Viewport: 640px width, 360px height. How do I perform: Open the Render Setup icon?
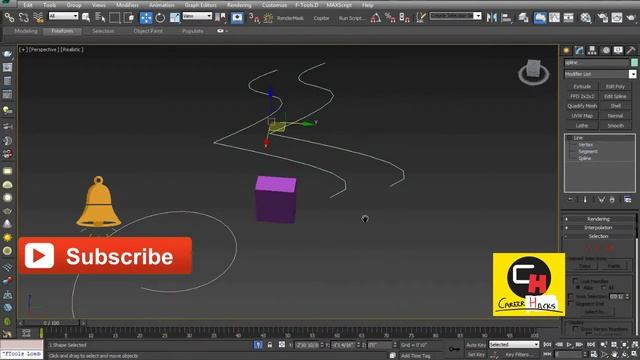pos(602,18)
